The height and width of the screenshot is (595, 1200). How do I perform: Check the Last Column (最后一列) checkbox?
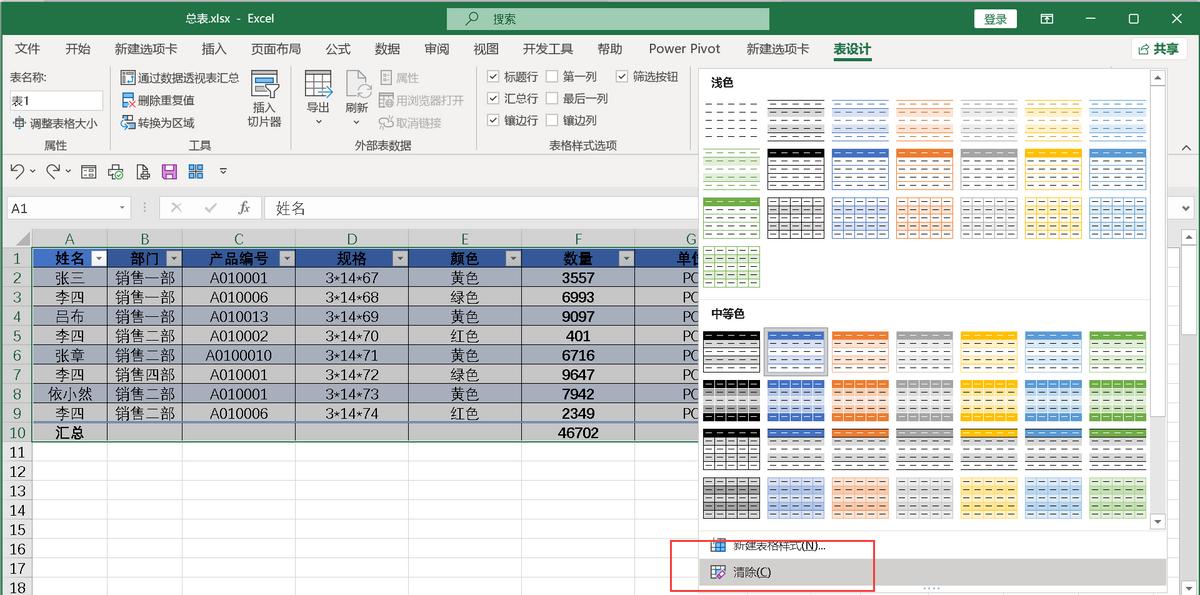(x=552, y=98)
